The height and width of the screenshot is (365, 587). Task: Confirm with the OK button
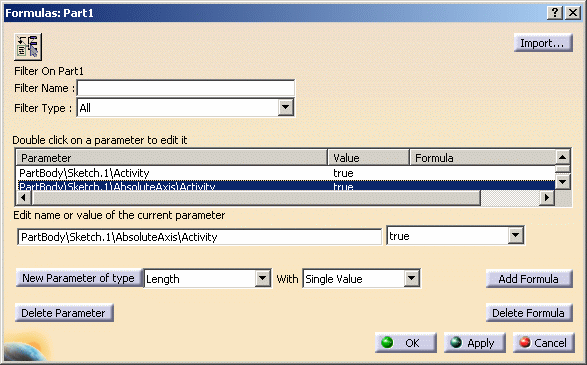[x=405, y=343]
